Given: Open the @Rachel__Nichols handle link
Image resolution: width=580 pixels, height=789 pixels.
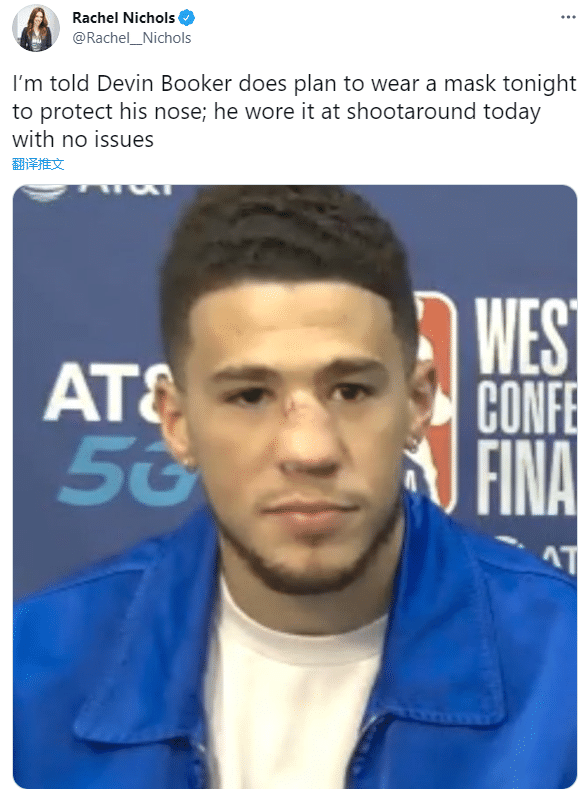Looking at the screenshot, I should click(132, 38).
